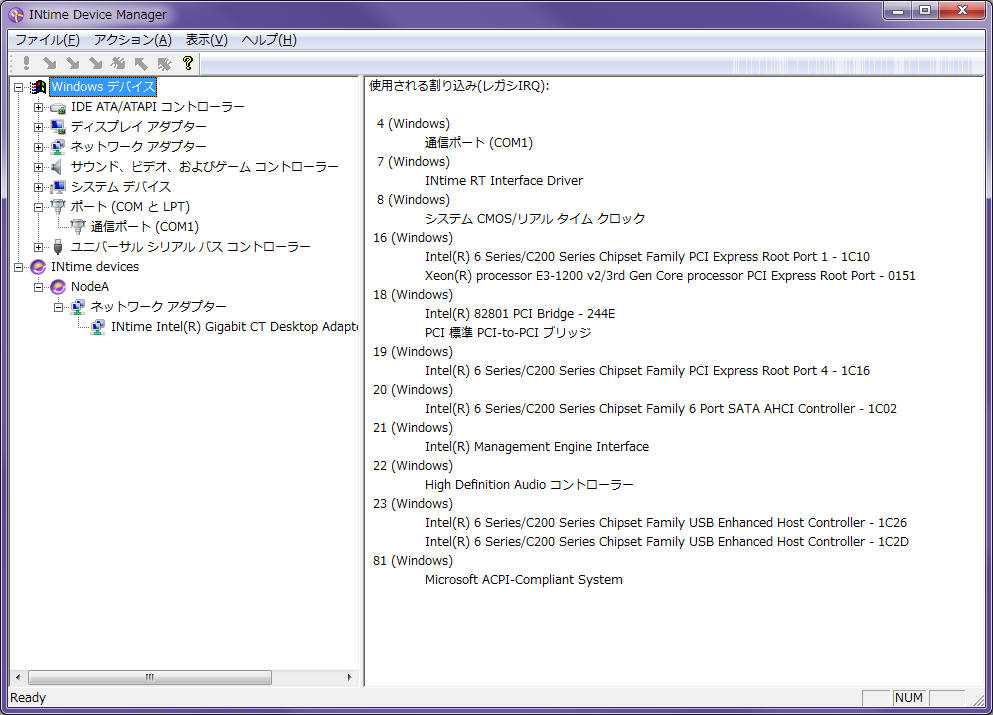The image size is (993, 715).
Task: Click the INtime Intel(R) Gigabit CT adapter icon
Action: pyautogui.click(x=98, y=327)
